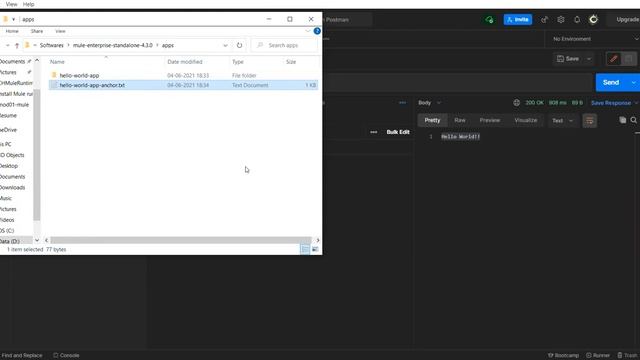This screenshot has width=640, height=360.
Task: Click the comment icon beside the pencil
Action: click(629, 59)
